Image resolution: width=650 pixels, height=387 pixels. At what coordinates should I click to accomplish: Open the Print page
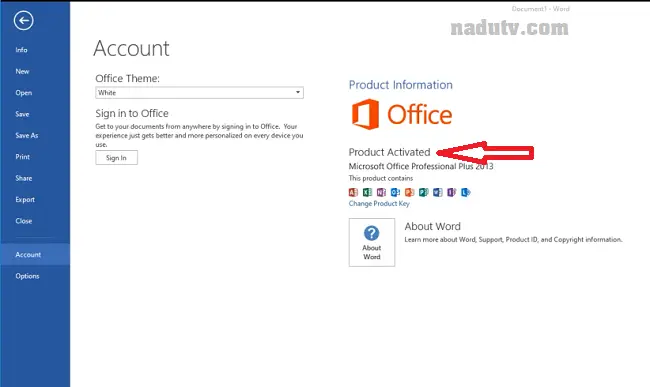pyautogui.click(x=22, y=157)
